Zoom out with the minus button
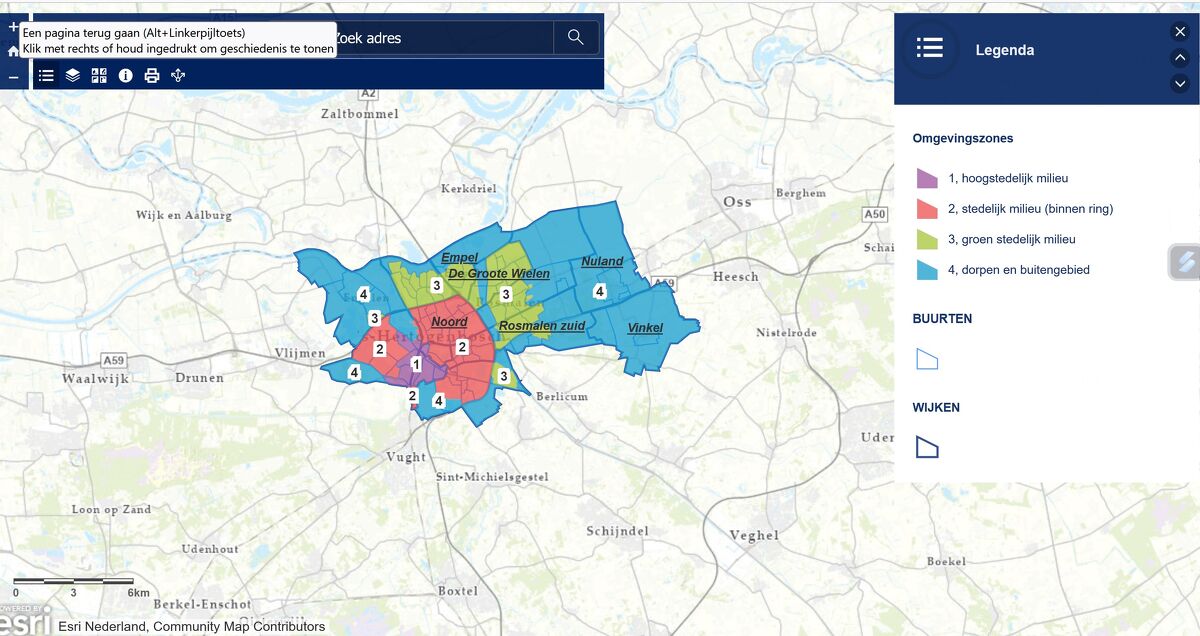The height and width of the screenshot is (636, 1200). (14, 77)
